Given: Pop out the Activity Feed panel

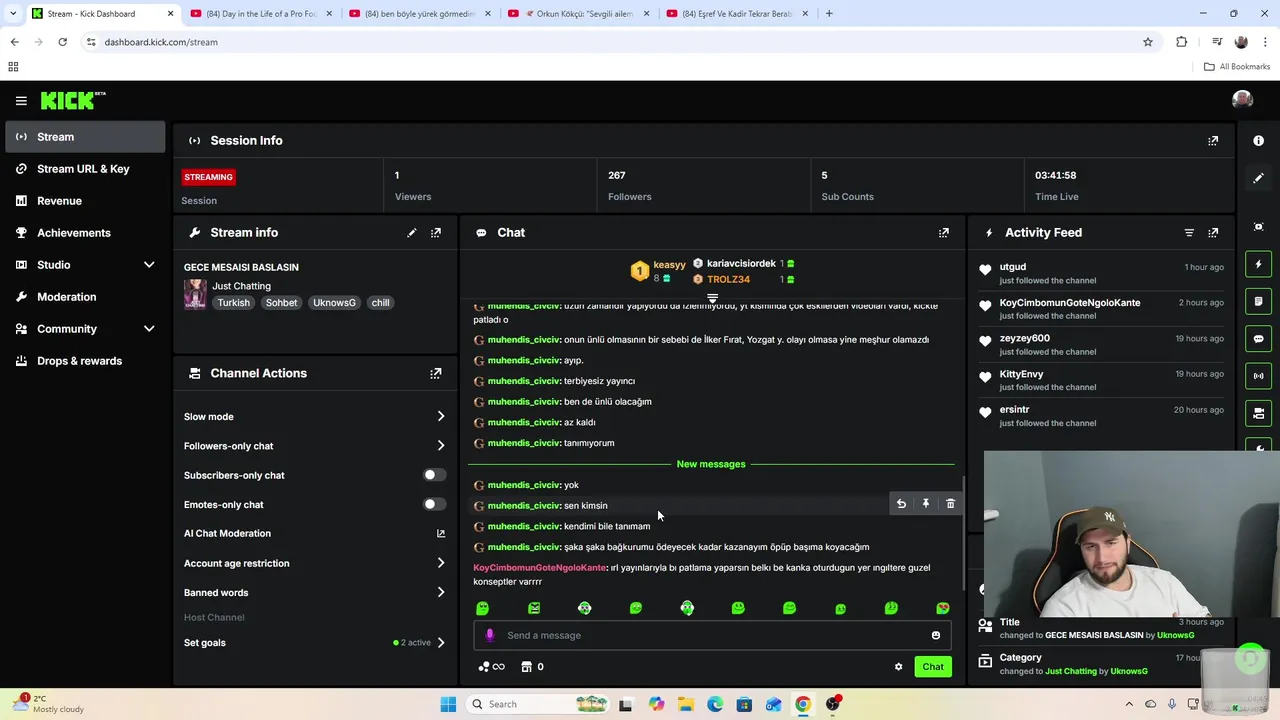Looking at the screenshot, I should pos(1213,233).
